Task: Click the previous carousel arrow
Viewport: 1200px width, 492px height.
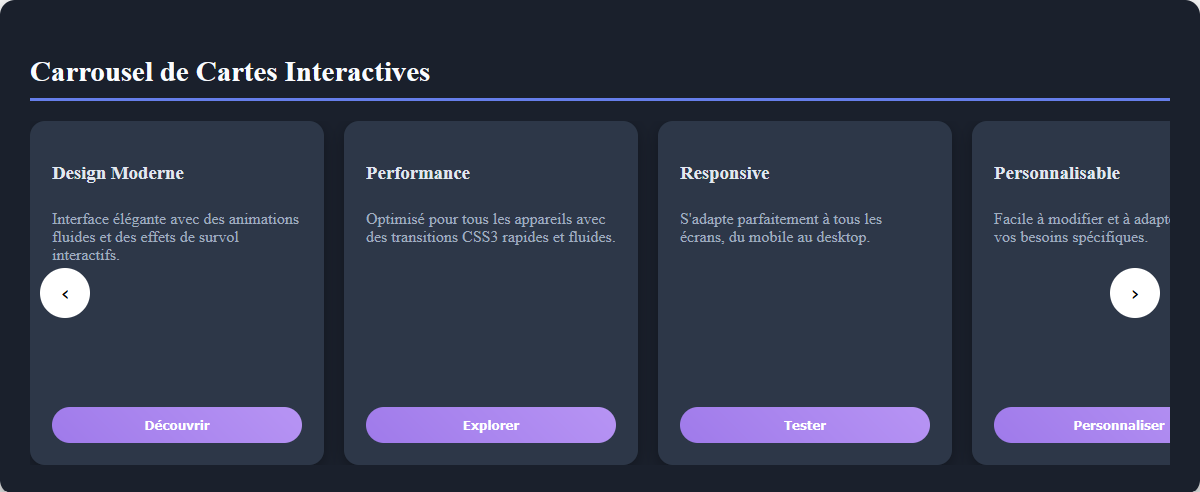Action: 65,294
